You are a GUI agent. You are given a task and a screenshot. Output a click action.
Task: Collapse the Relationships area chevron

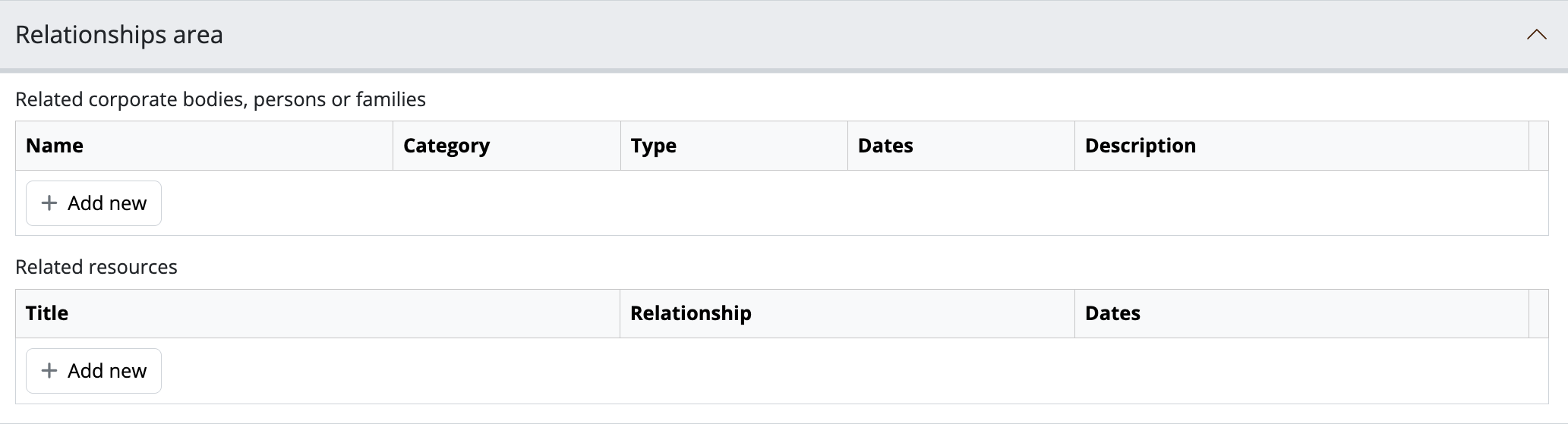[x=1536, y=35]
